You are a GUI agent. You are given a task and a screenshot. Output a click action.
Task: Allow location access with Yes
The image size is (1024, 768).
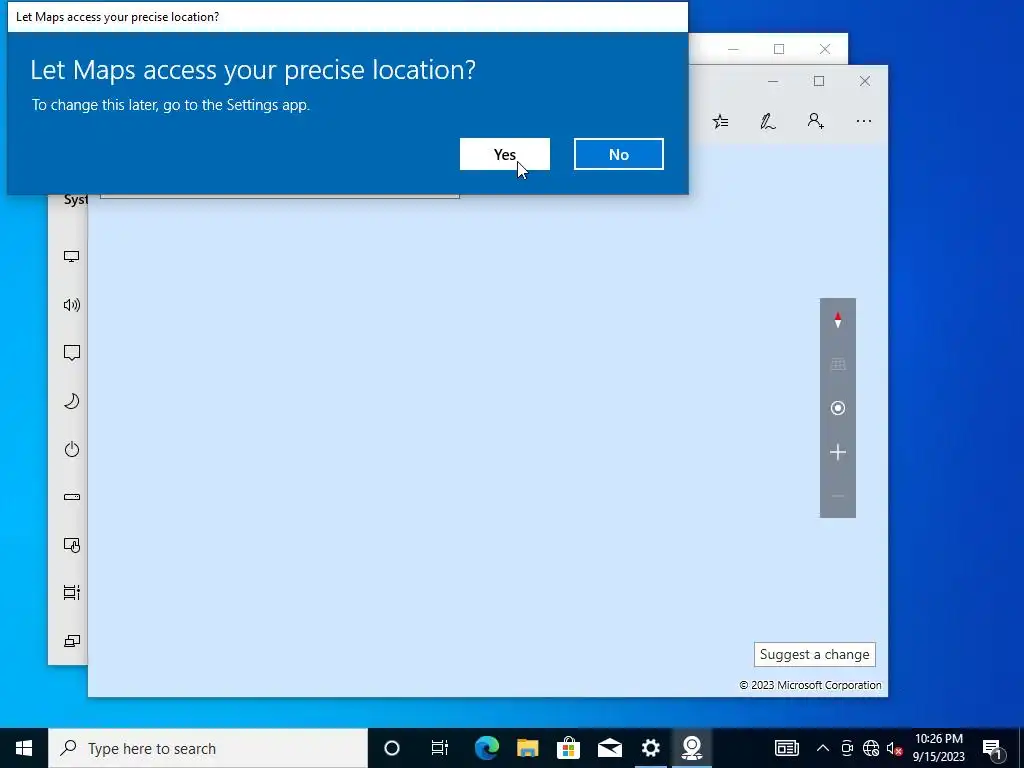point(505,154)
